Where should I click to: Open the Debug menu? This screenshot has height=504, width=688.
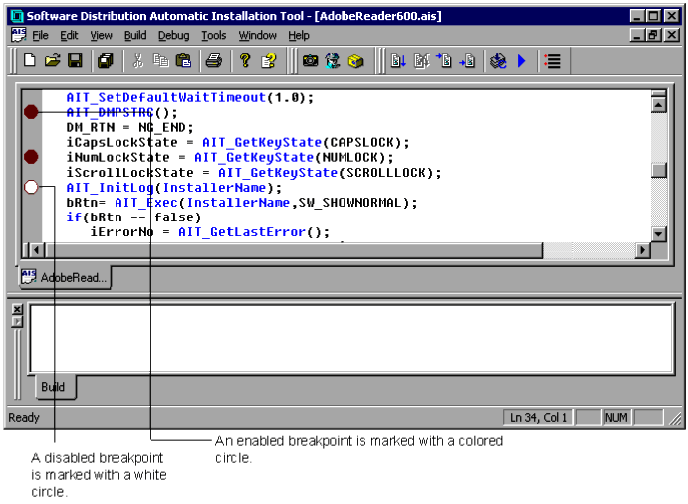(173, 35)
